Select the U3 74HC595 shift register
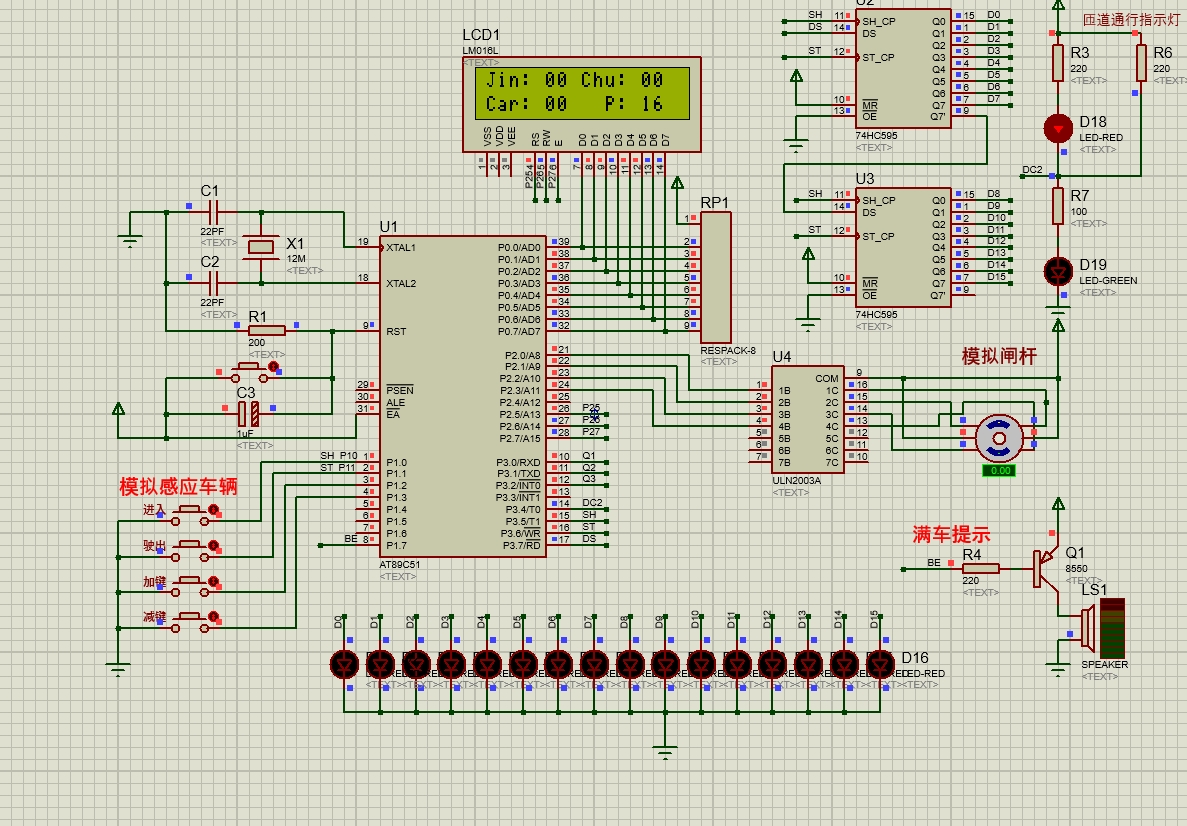The image size is (1187, 826). [x=903, y=247]
